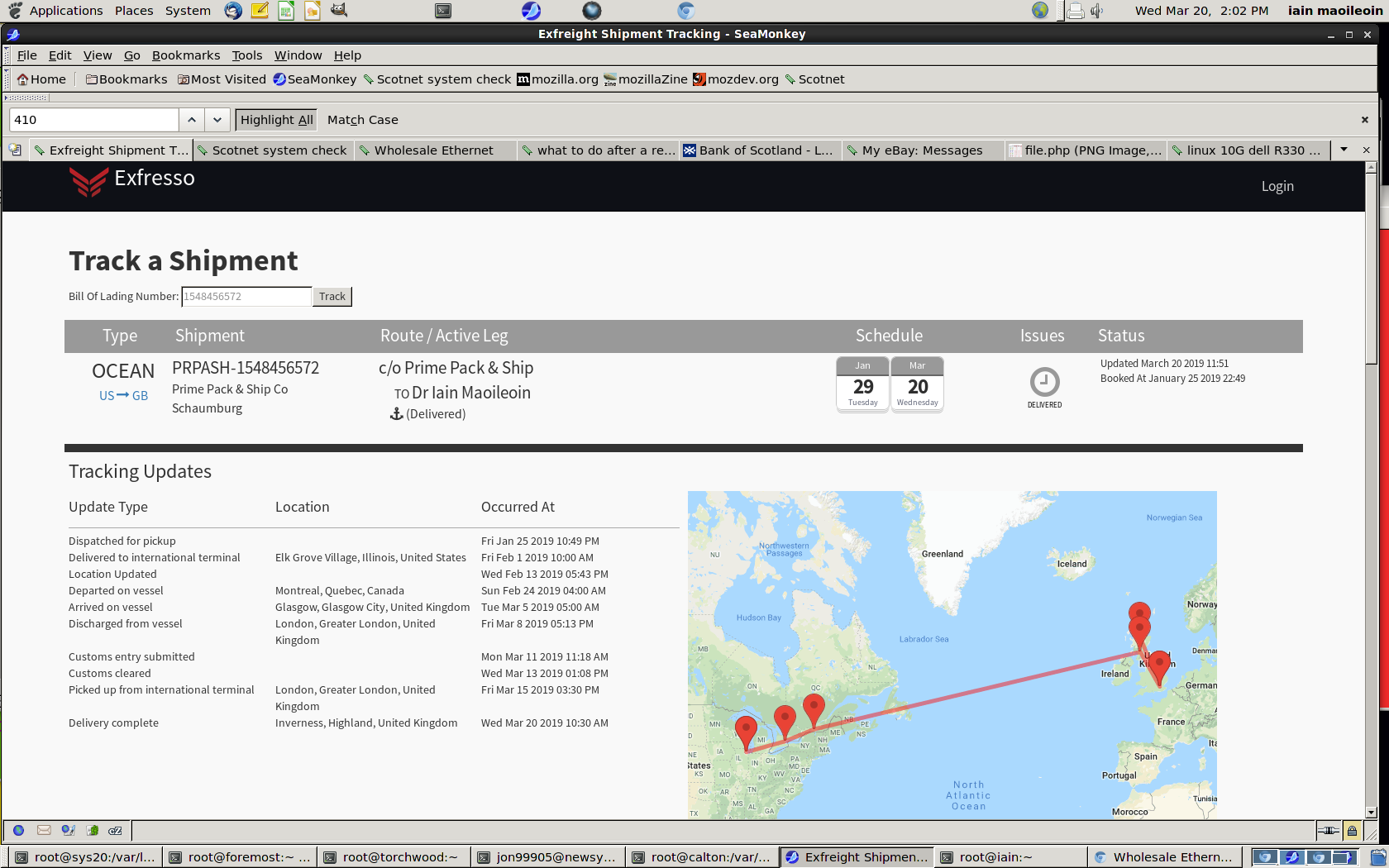Switch to the root@iain taskbar window
This screenshot has width=1389, height=868.
click(1009, 857)
